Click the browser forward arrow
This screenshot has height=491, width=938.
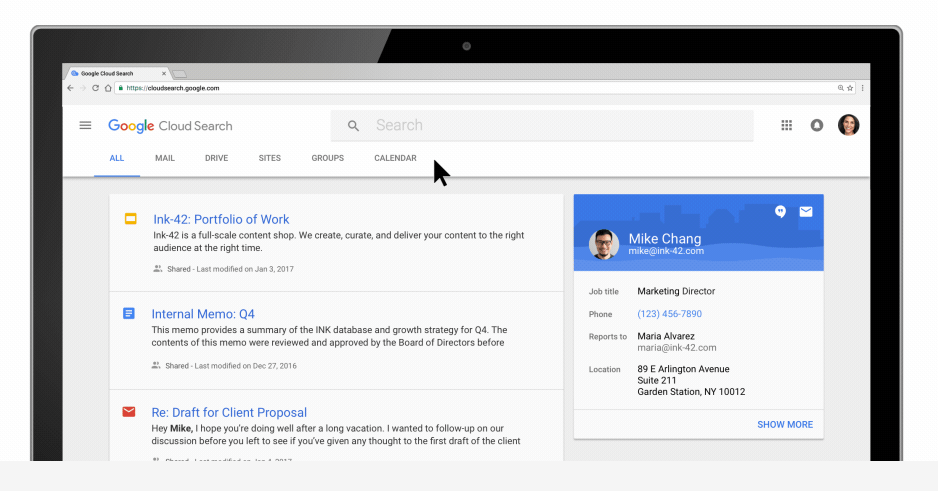pos(83,88)
